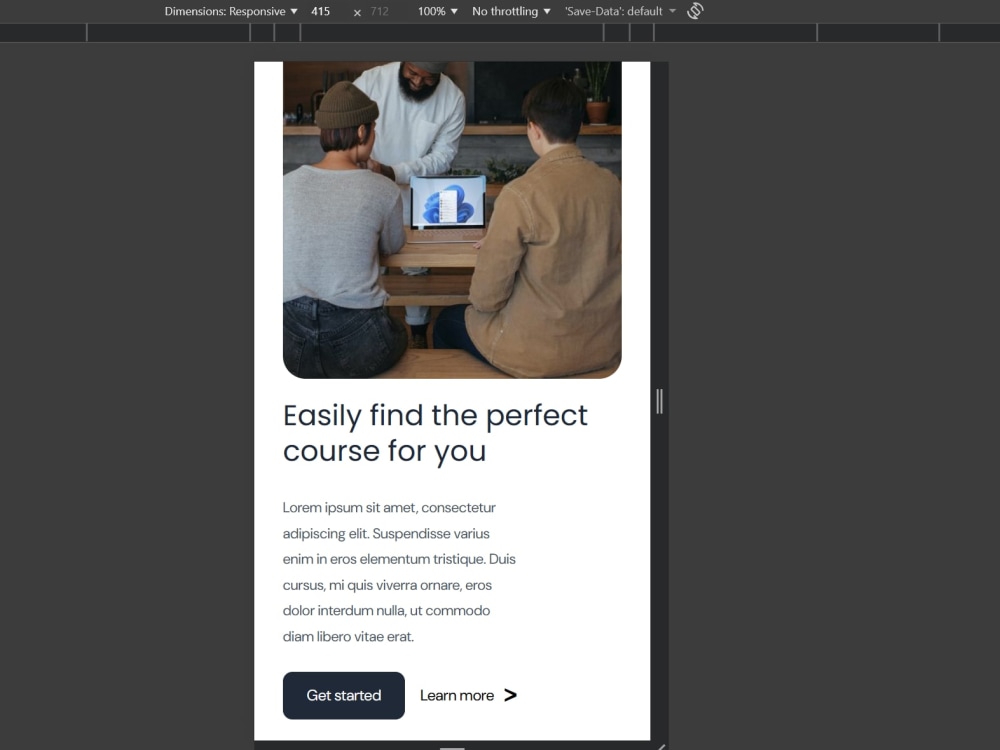Image resolution: width=1000 pixels, height=750 pixels.
Task: Grab the right-side viewport resize handle
Action: [659, 402]
